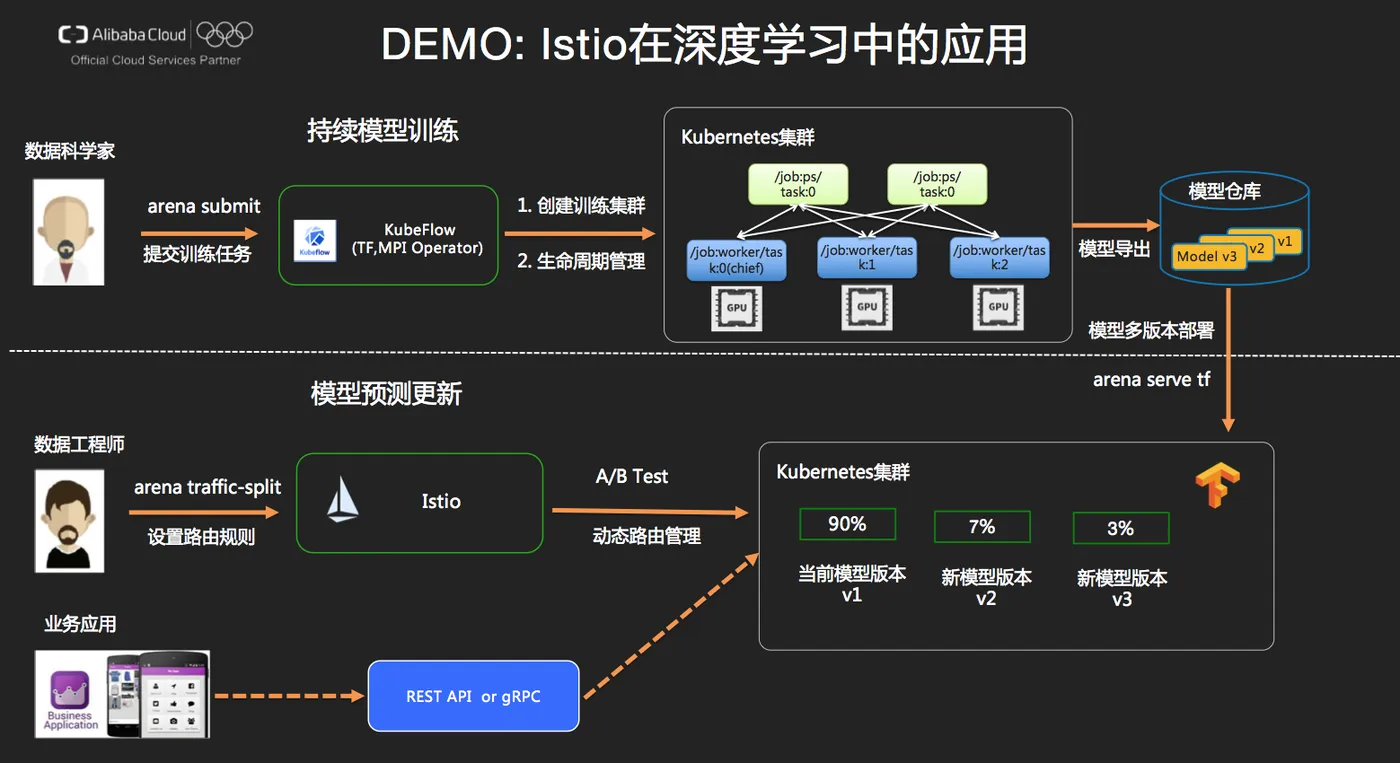The image size is (1400, 763).
Task: Click the 动态路由管理 label
Action: (647, 536)
